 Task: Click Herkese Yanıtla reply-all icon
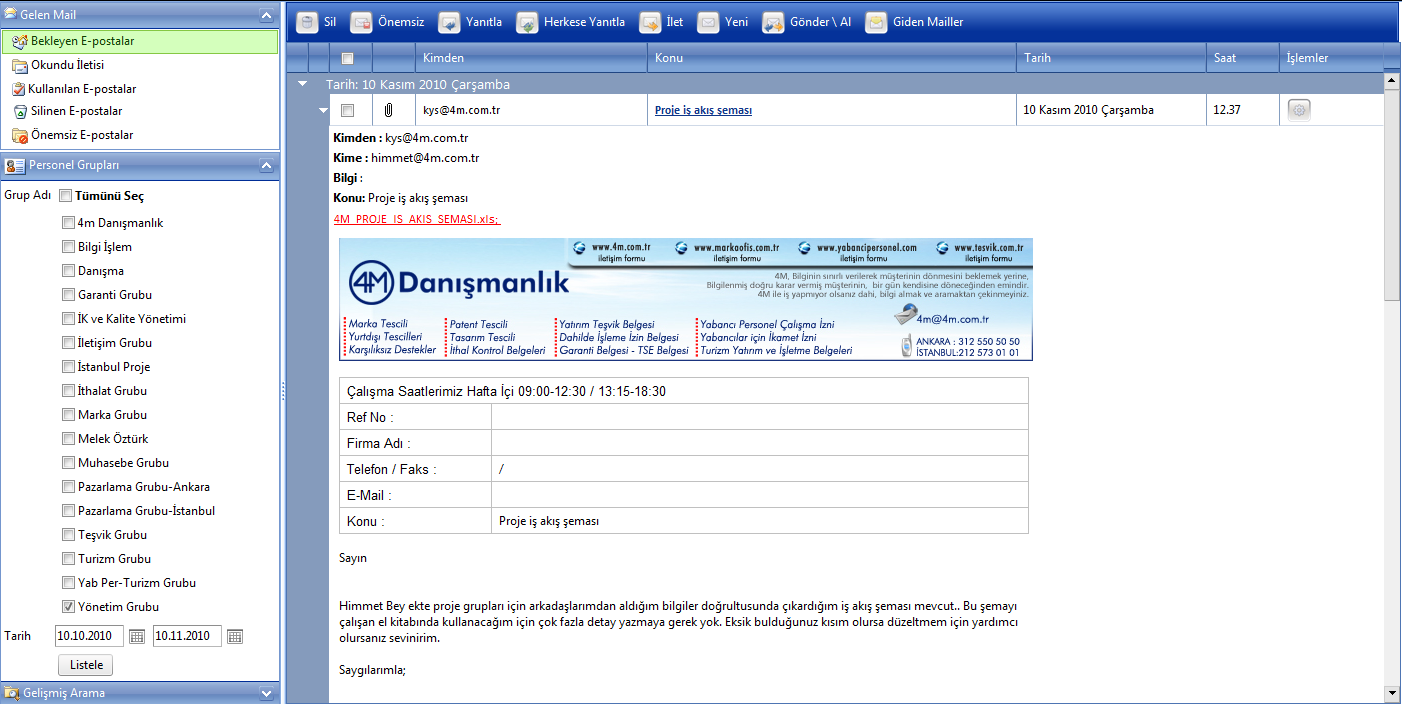pyautogui.click(x=527, y=22)
